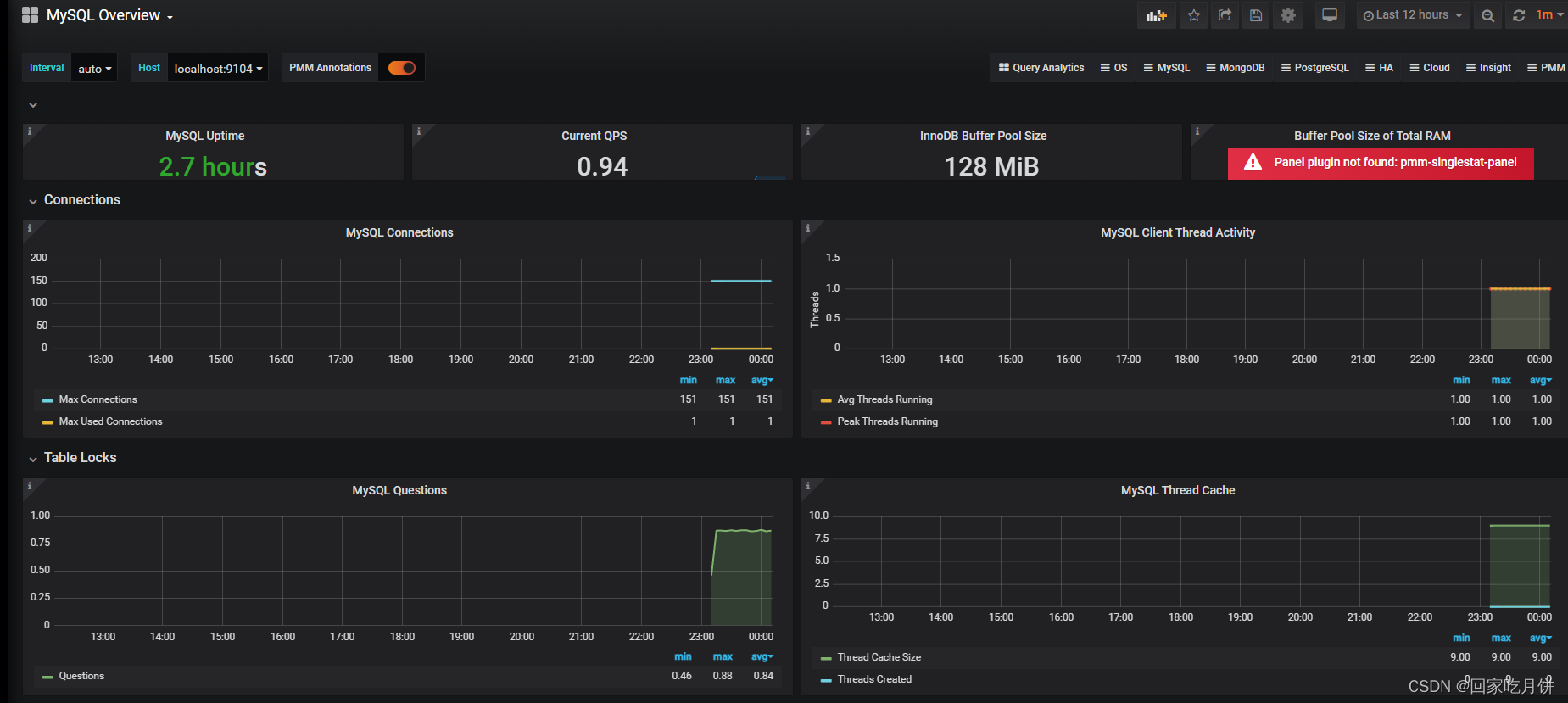Open the Grafana dashboards grid icon
Image resolution: width=1568 pixels, height=703 pixels.
[30, 15]
